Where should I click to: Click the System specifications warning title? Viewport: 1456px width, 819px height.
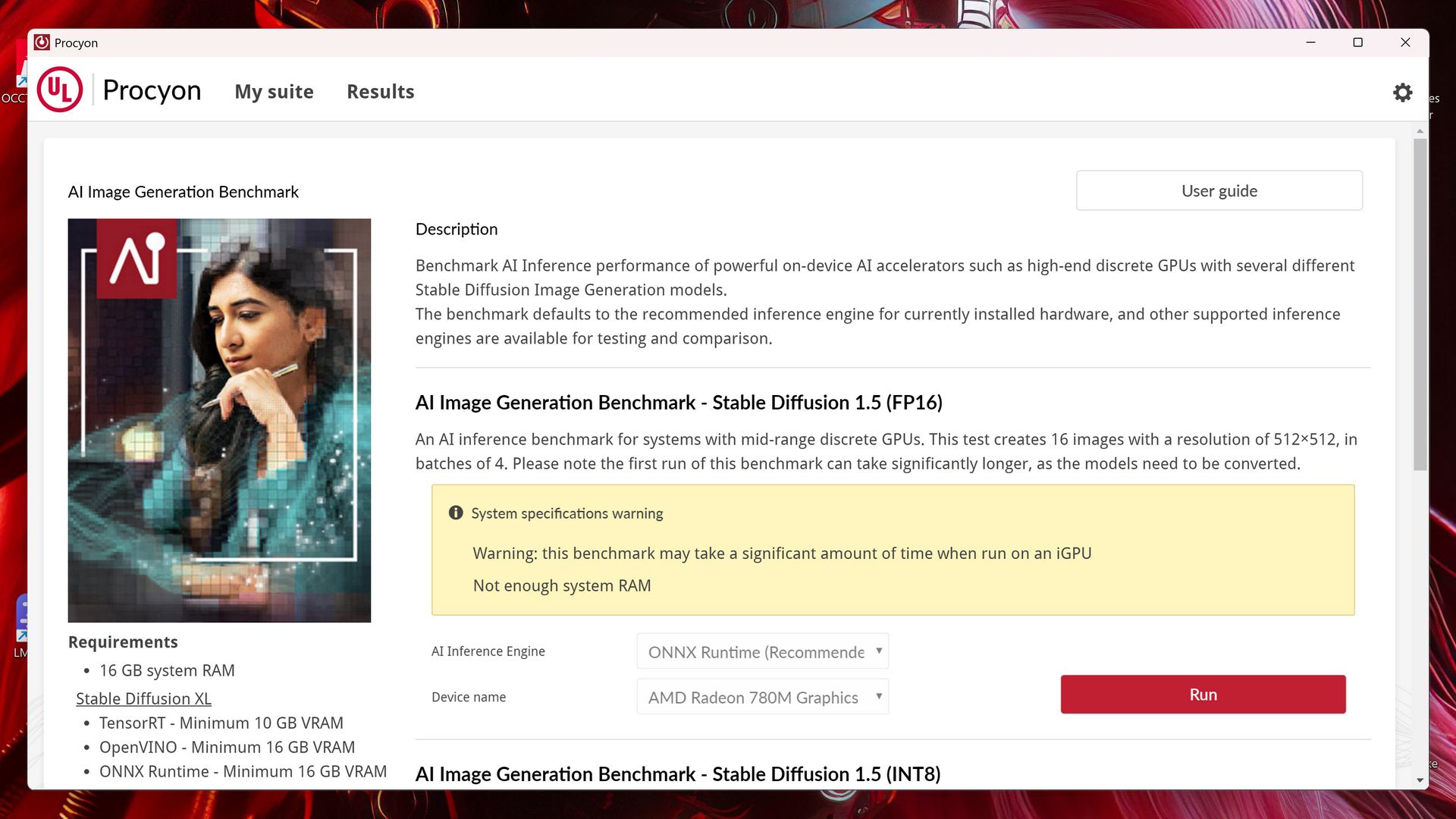pos(566,513)
